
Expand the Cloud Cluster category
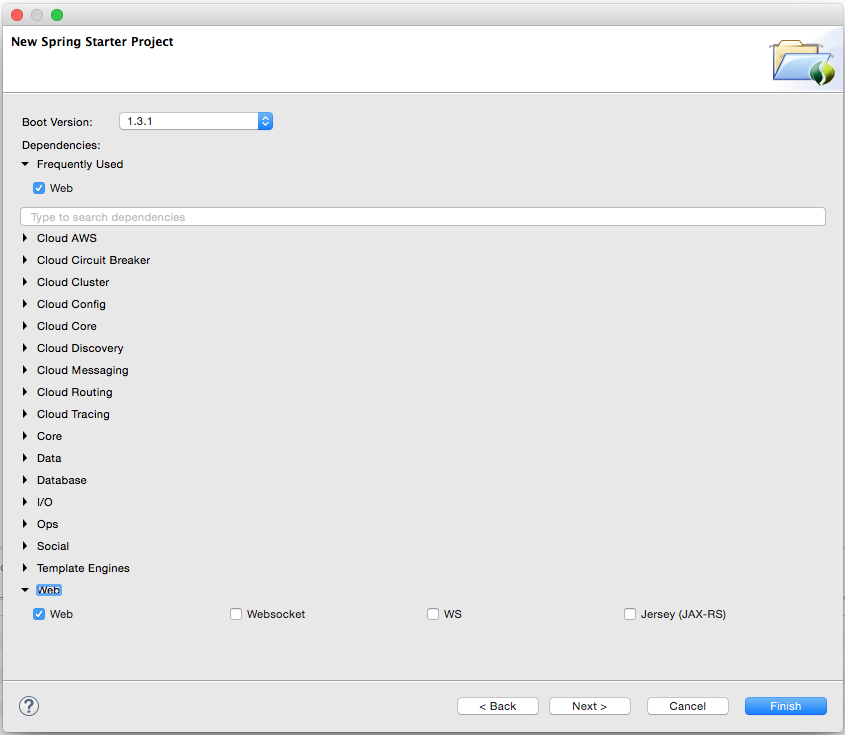click(x=25, y=282)
